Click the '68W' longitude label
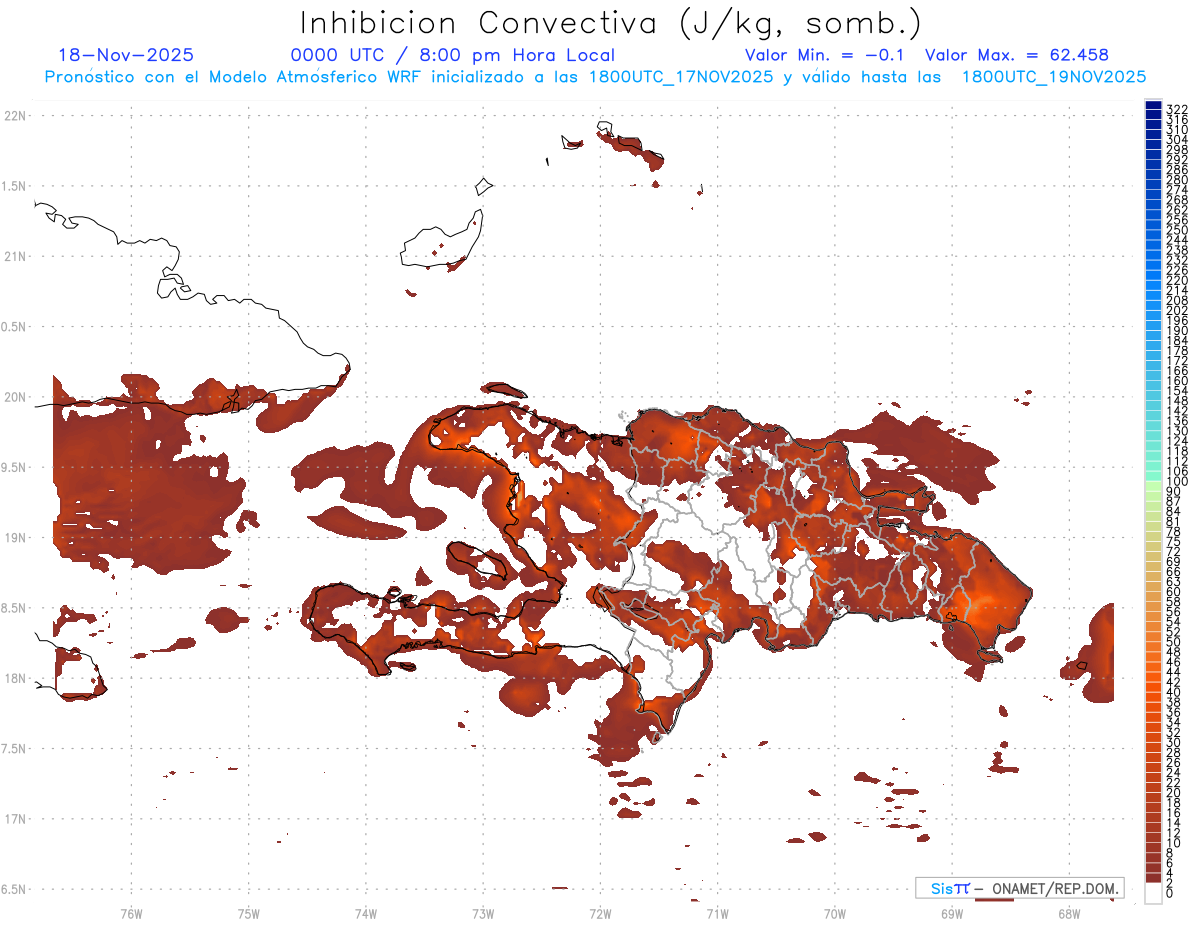This screenshot has width=1200, height=927. tap(1068, 912)
